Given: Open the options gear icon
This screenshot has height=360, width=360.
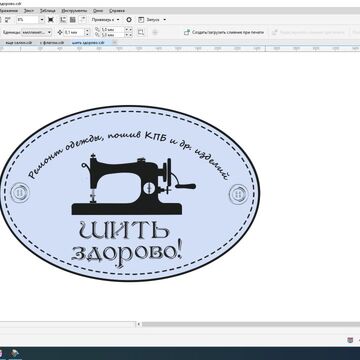Looking at the screenshot, I should pyautogui.click(x=129, y=20).
